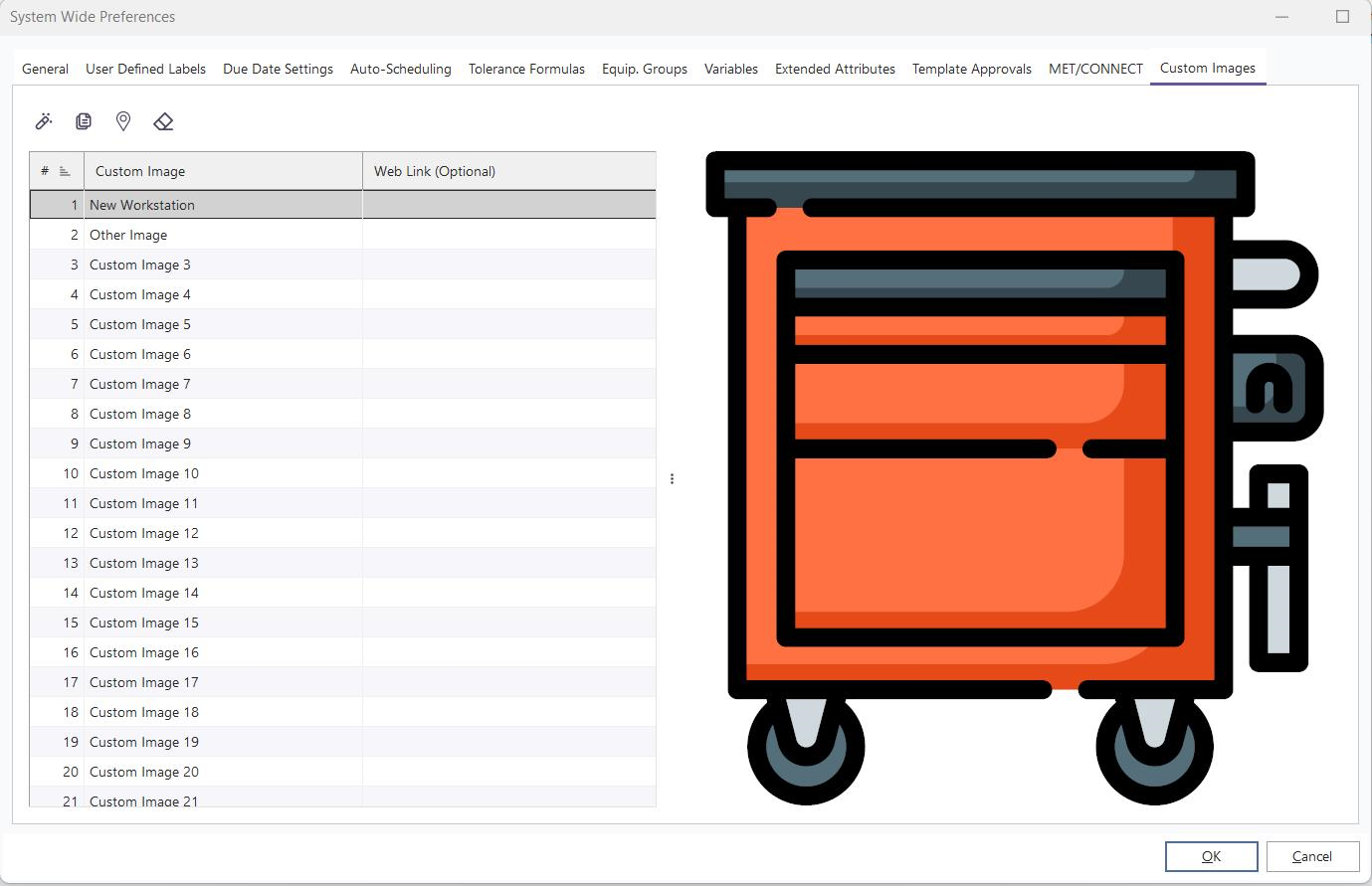Click the location pin toolbar icon

click(x=123, y=121)
